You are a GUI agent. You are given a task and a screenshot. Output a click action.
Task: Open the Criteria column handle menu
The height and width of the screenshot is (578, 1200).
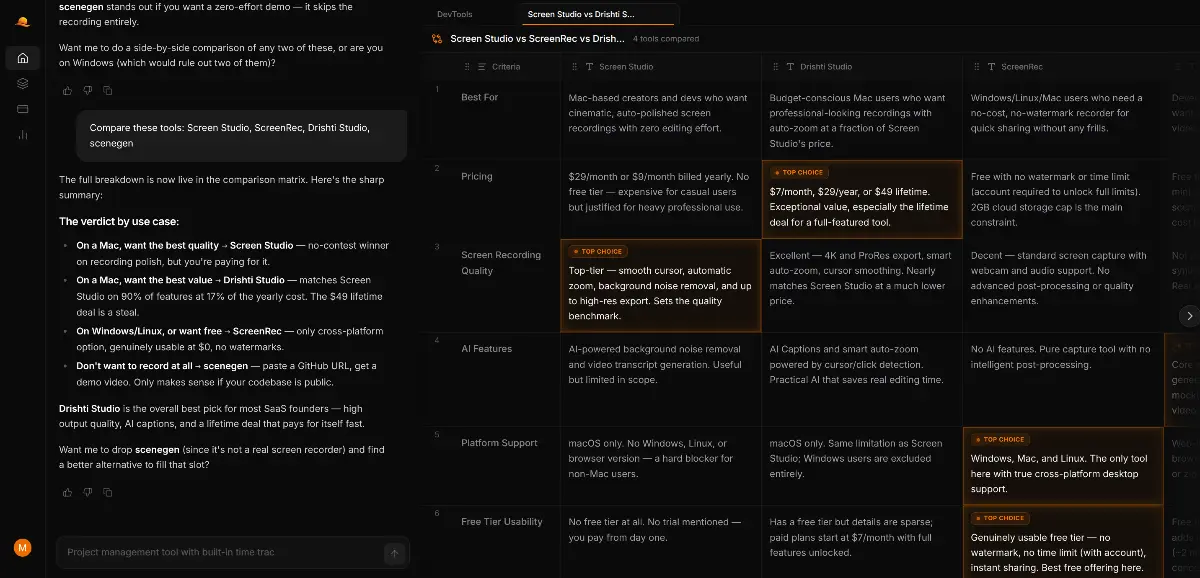pos(466,66)
